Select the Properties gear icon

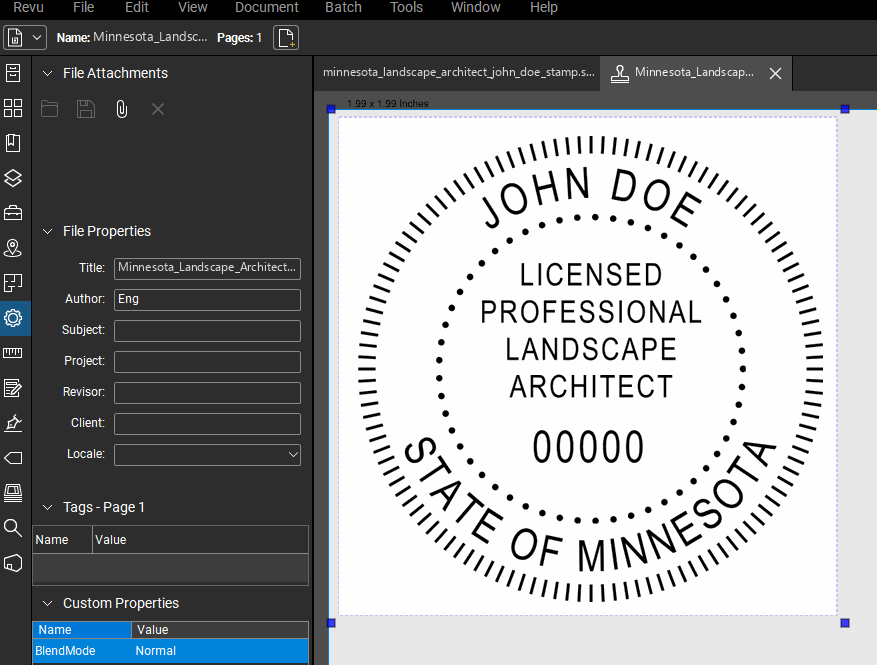(x=13, y=318)
